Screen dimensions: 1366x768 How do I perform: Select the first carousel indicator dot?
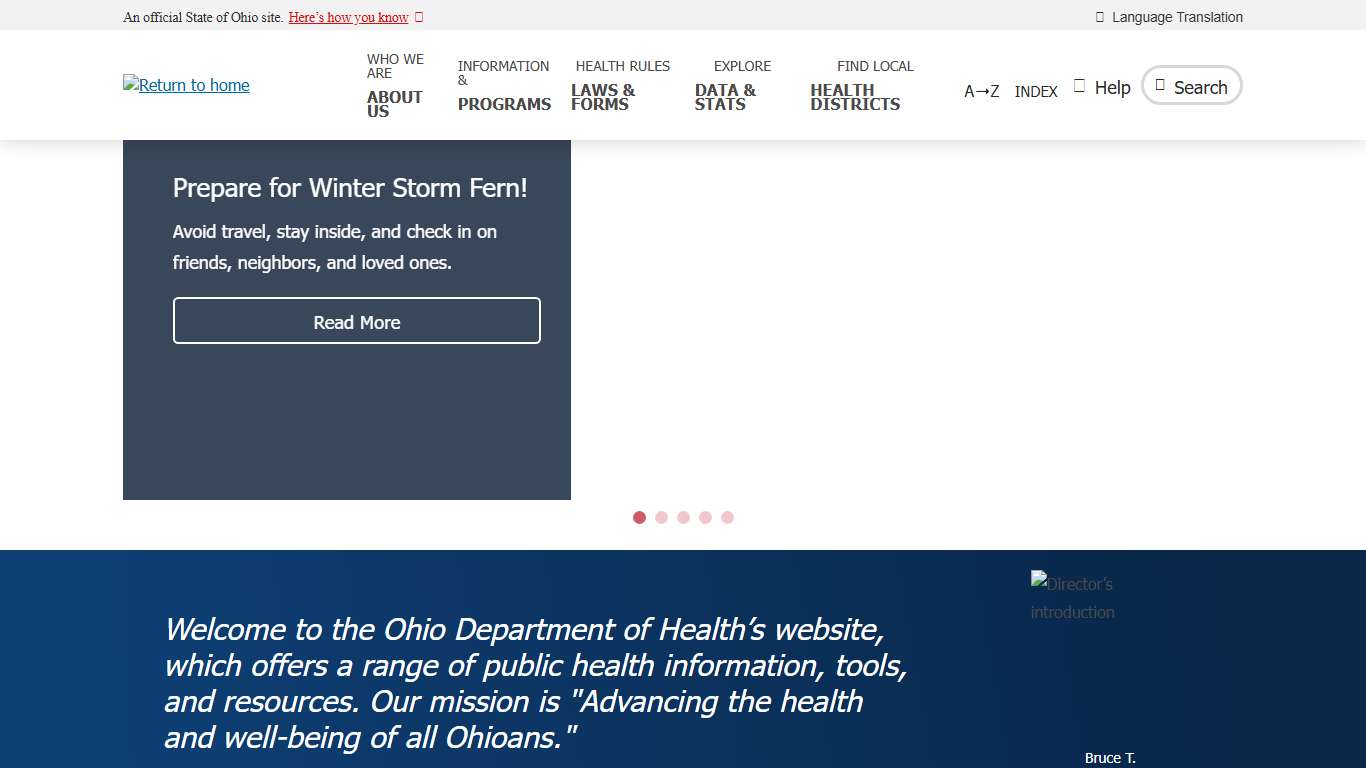click(x=639, y=517)
